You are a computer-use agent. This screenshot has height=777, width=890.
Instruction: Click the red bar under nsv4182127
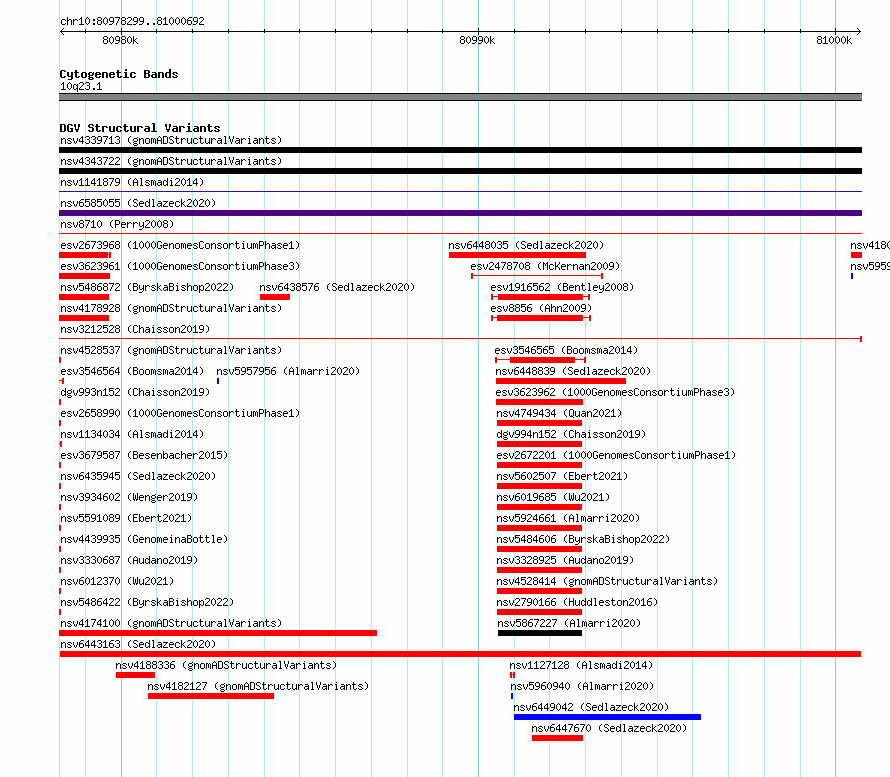click(211, 696)
